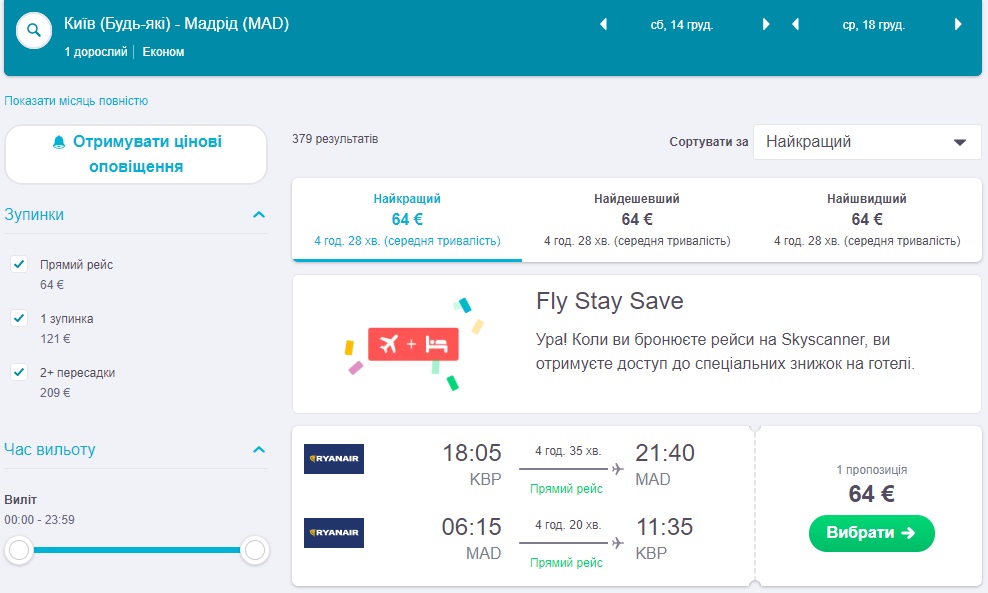Click the Отримувати цінові оповіщення button
Image resolution: width=988 pixels, height=593 pixels.
point(136,154)
